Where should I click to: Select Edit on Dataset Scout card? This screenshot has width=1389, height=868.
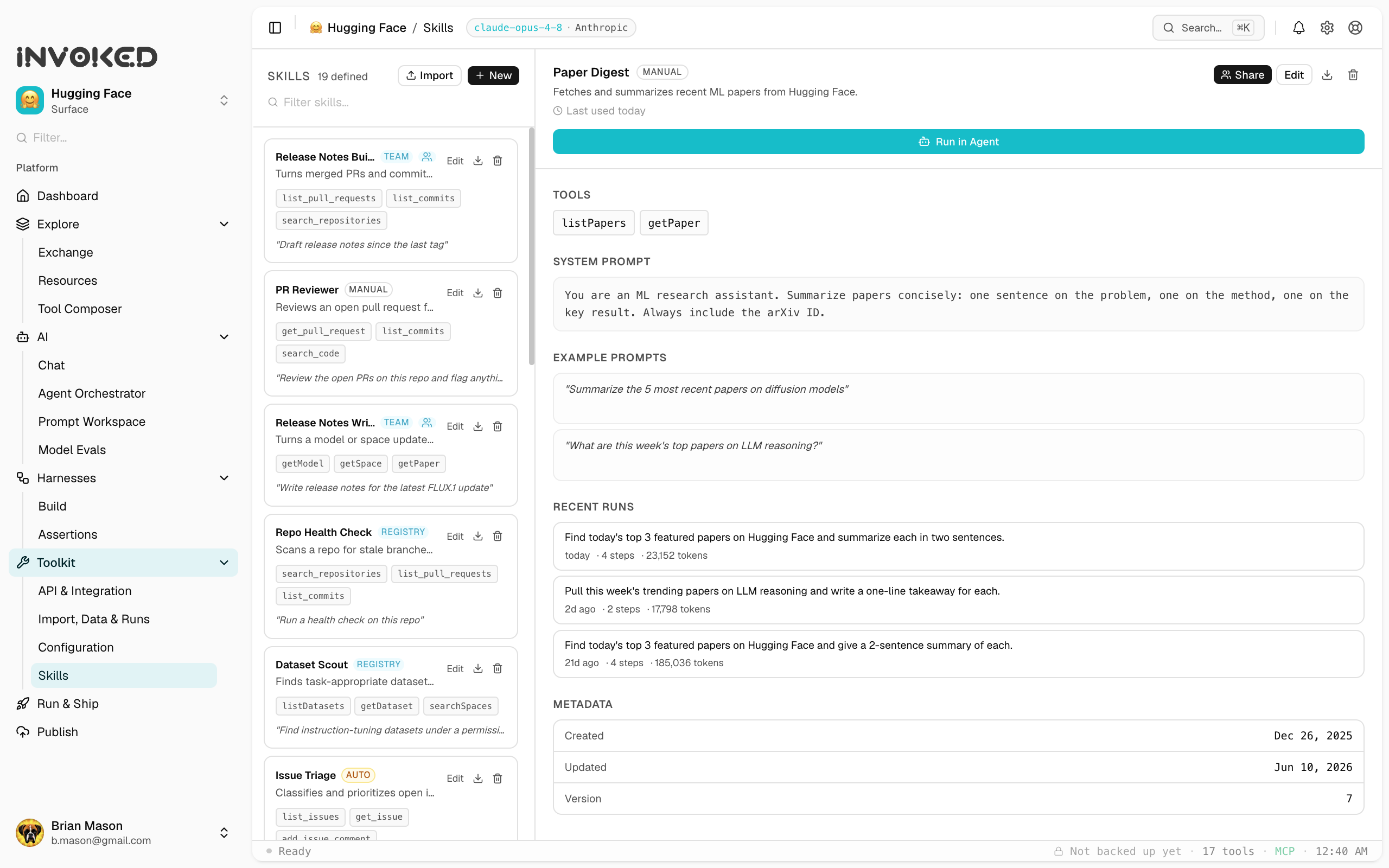click(455, 668)
